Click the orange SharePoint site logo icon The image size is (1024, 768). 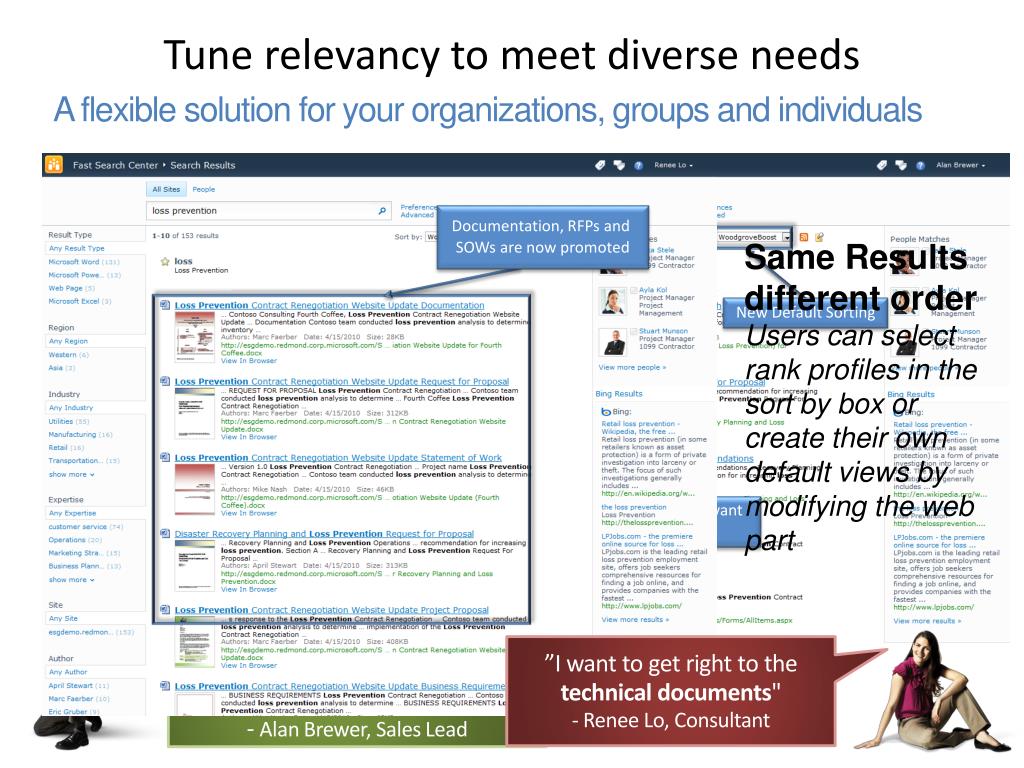click(x=54, y=165)
